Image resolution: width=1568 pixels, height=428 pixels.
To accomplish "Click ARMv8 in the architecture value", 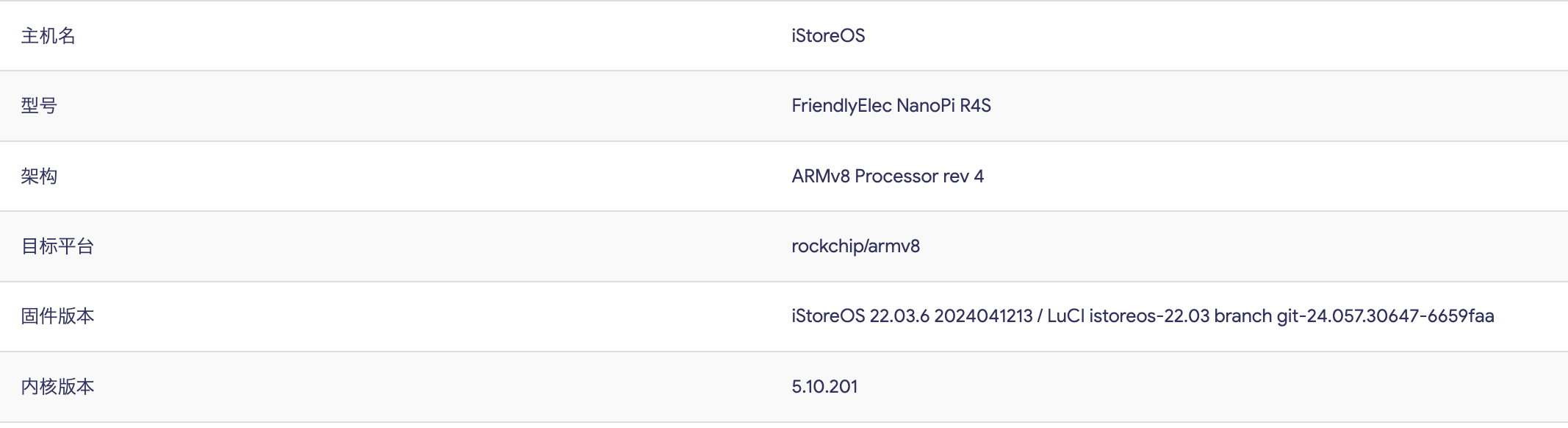I will tap(820, 176).
